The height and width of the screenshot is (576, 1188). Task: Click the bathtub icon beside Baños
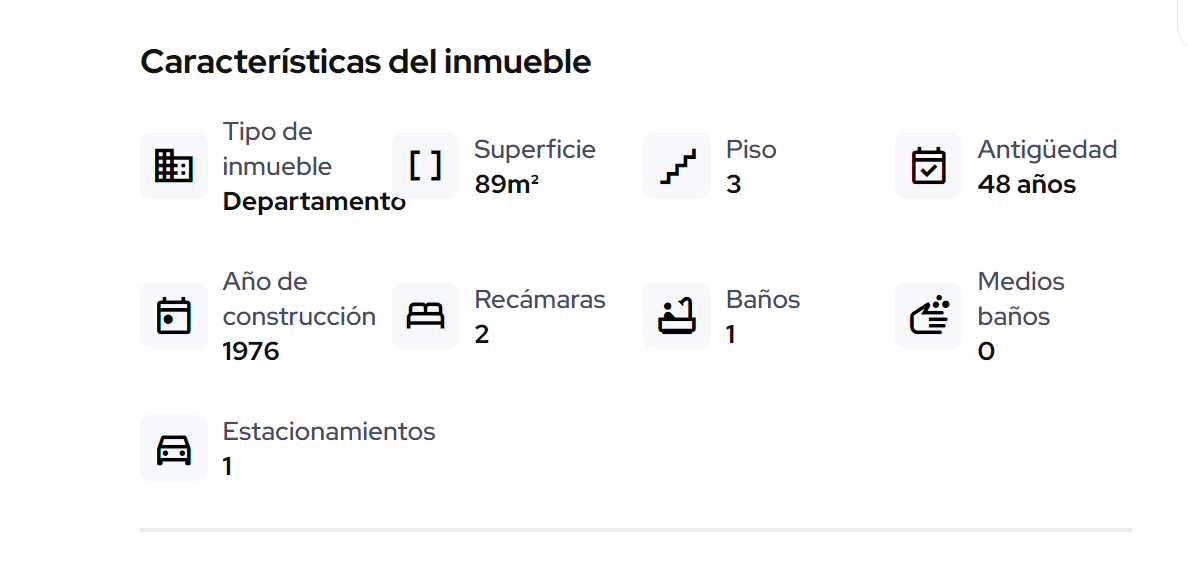tap(677, 315)
